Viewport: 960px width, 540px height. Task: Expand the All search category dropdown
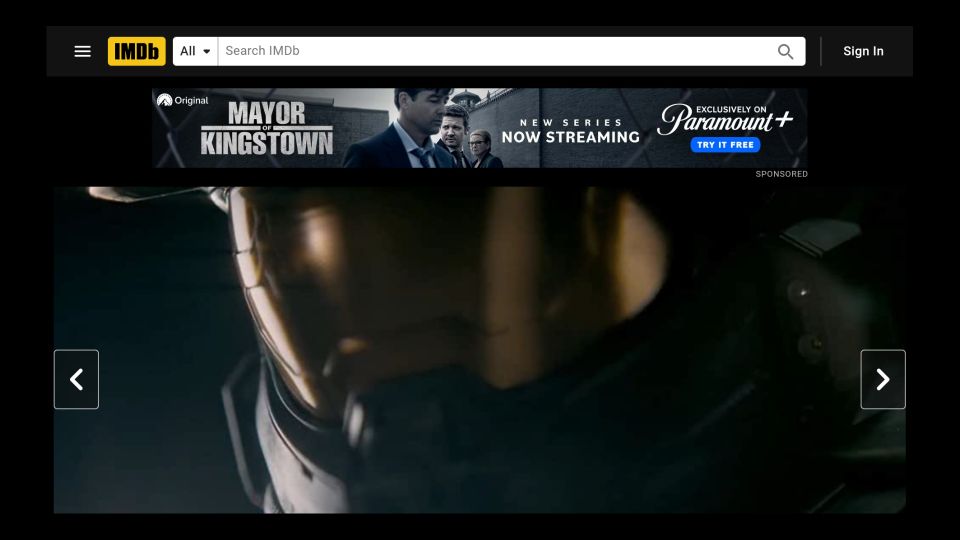point(195,51)
